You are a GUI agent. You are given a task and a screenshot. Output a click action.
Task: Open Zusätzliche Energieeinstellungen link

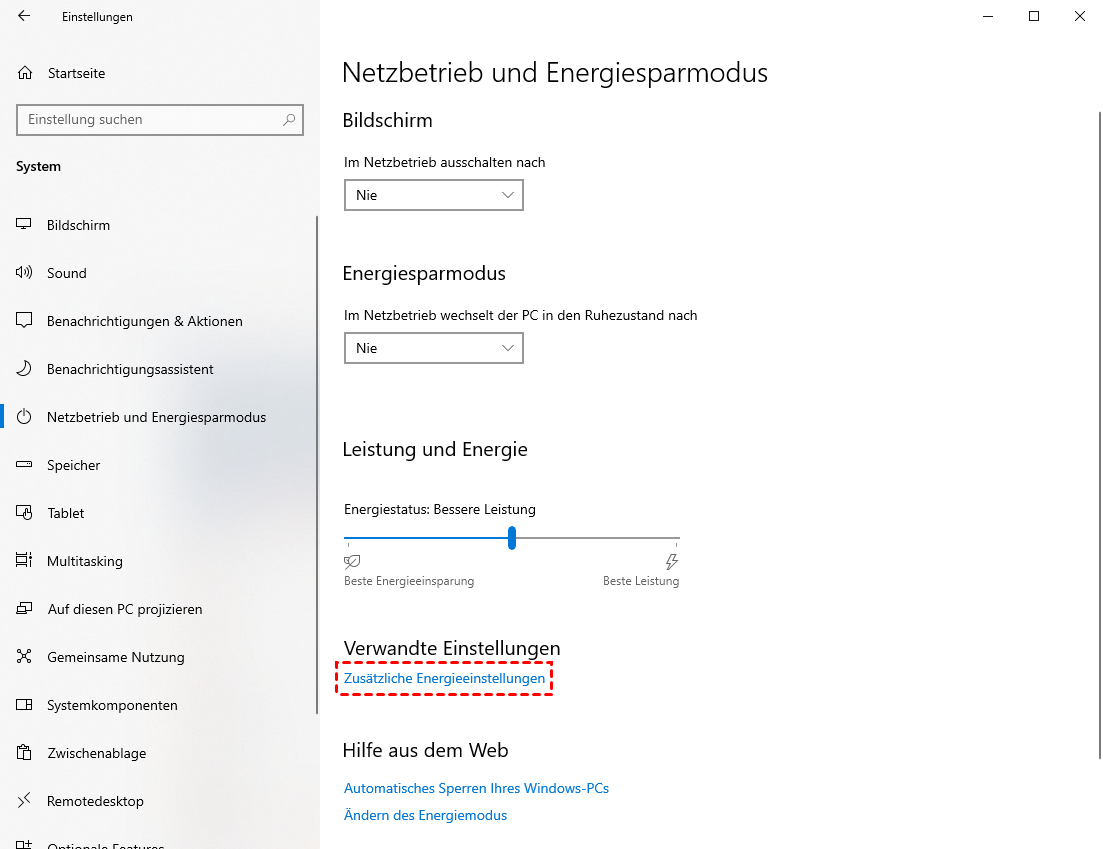click(444, 678)
